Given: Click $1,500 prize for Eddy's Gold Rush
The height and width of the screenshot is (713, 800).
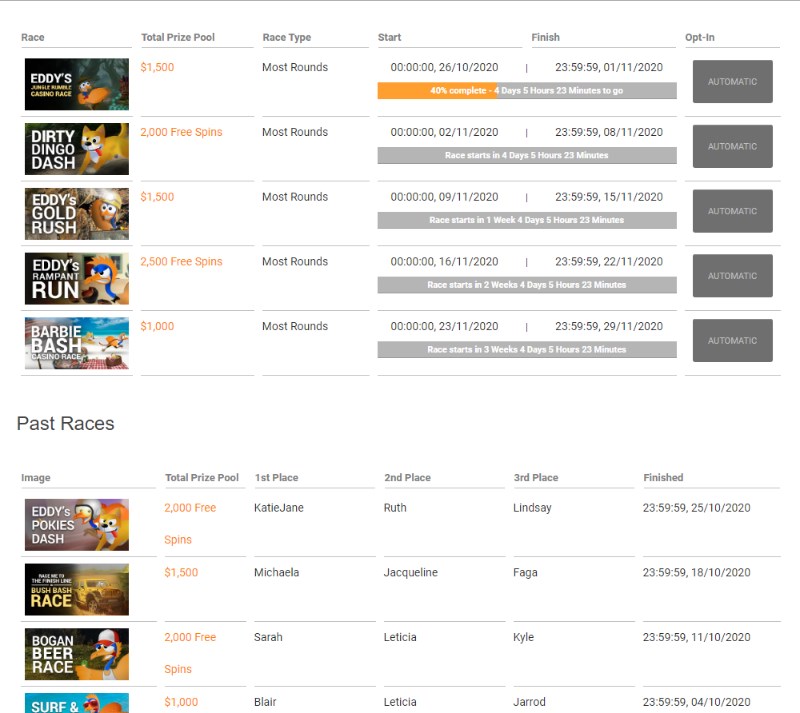Looking at the screenshot, I should pyautogui.click(x=157, y=197).
